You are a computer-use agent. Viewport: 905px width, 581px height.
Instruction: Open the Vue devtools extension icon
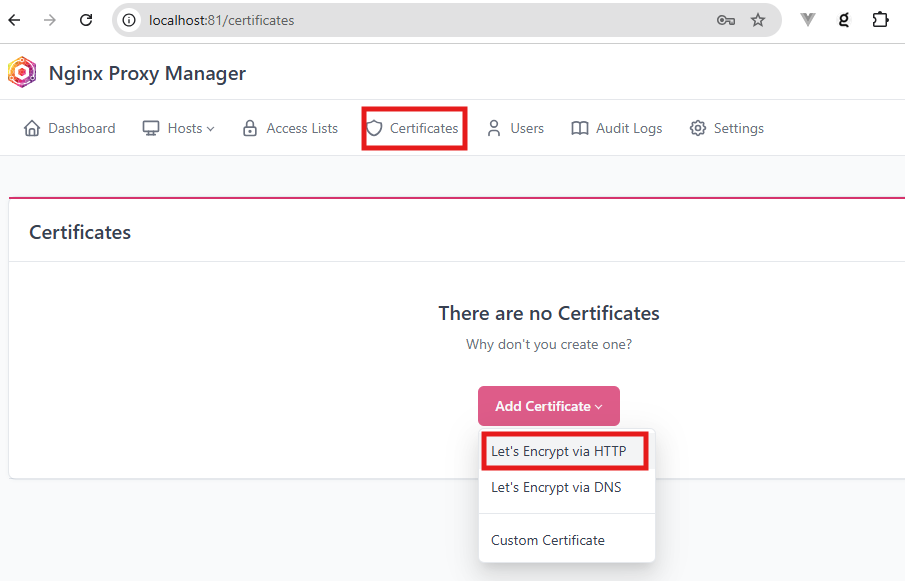[808, 20]
